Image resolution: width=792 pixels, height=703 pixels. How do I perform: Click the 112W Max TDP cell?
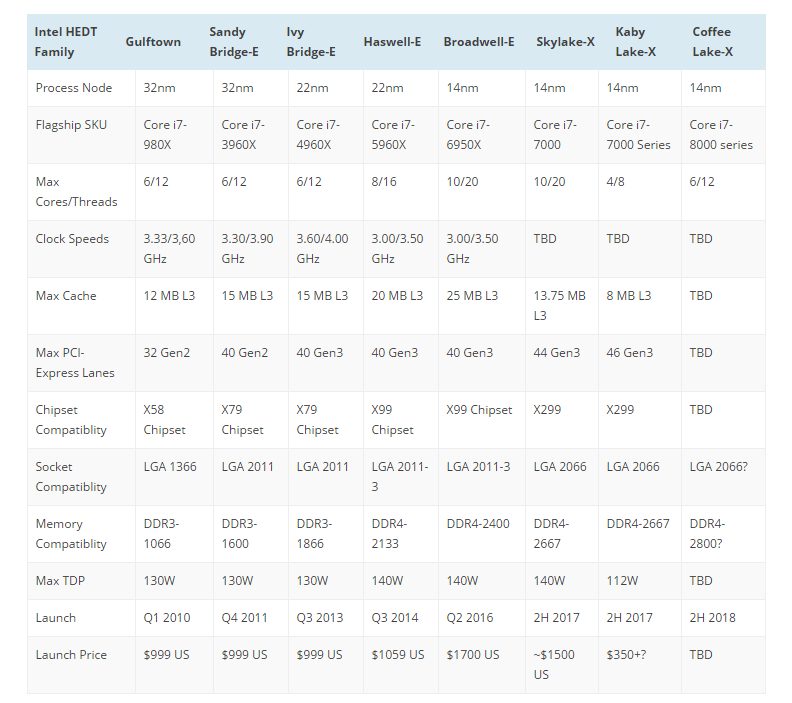pos(625,581)
